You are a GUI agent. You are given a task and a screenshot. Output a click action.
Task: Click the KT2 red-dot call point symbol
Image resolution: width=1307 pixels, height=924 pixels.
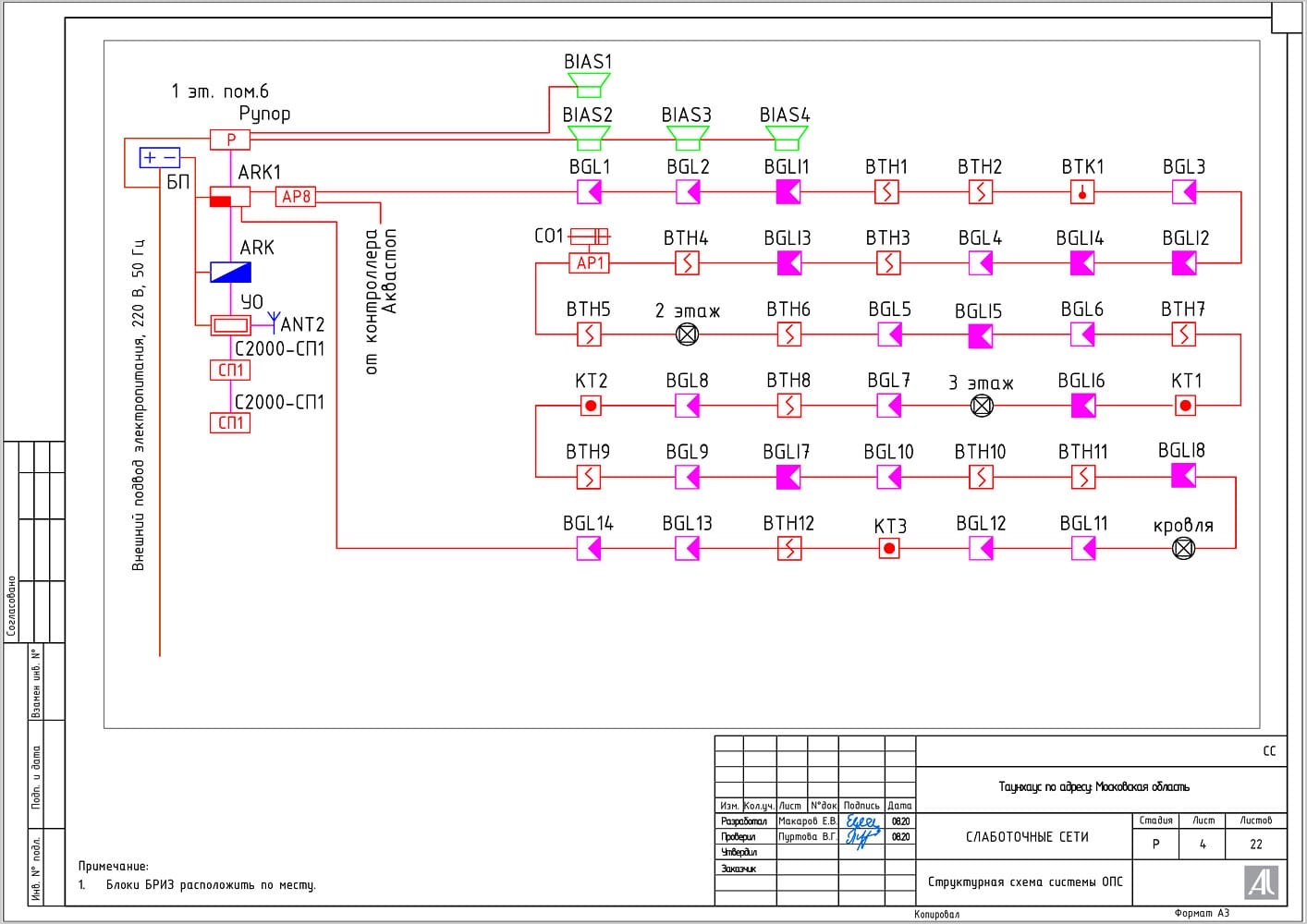point(591,406)
